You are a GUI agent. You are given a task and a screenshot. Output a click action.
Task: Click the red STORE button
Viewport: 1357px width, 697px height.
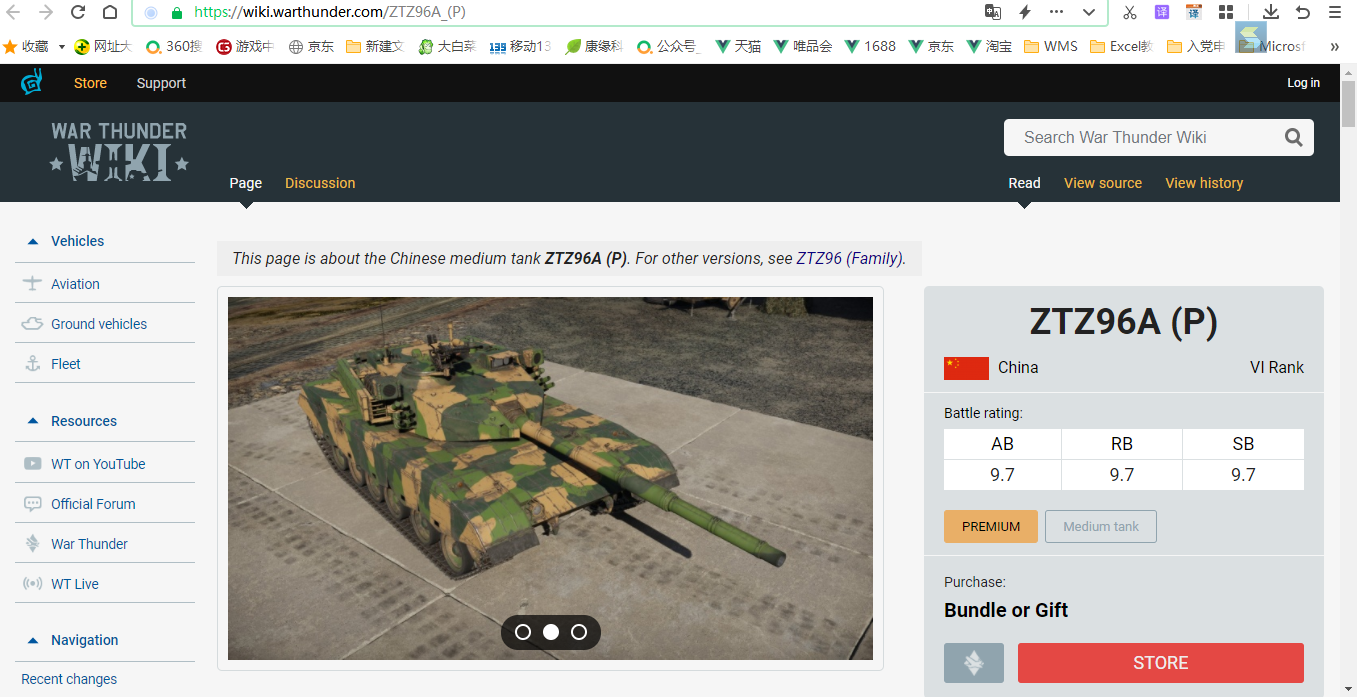[1161, 663]
